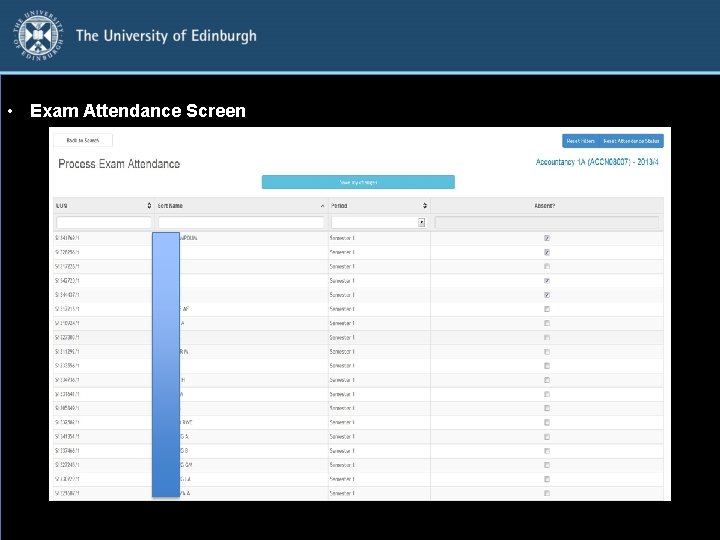Click the University of Edinburgh crest logo
Viewport: 720px width, 540px height.
[x=38, y=36]
